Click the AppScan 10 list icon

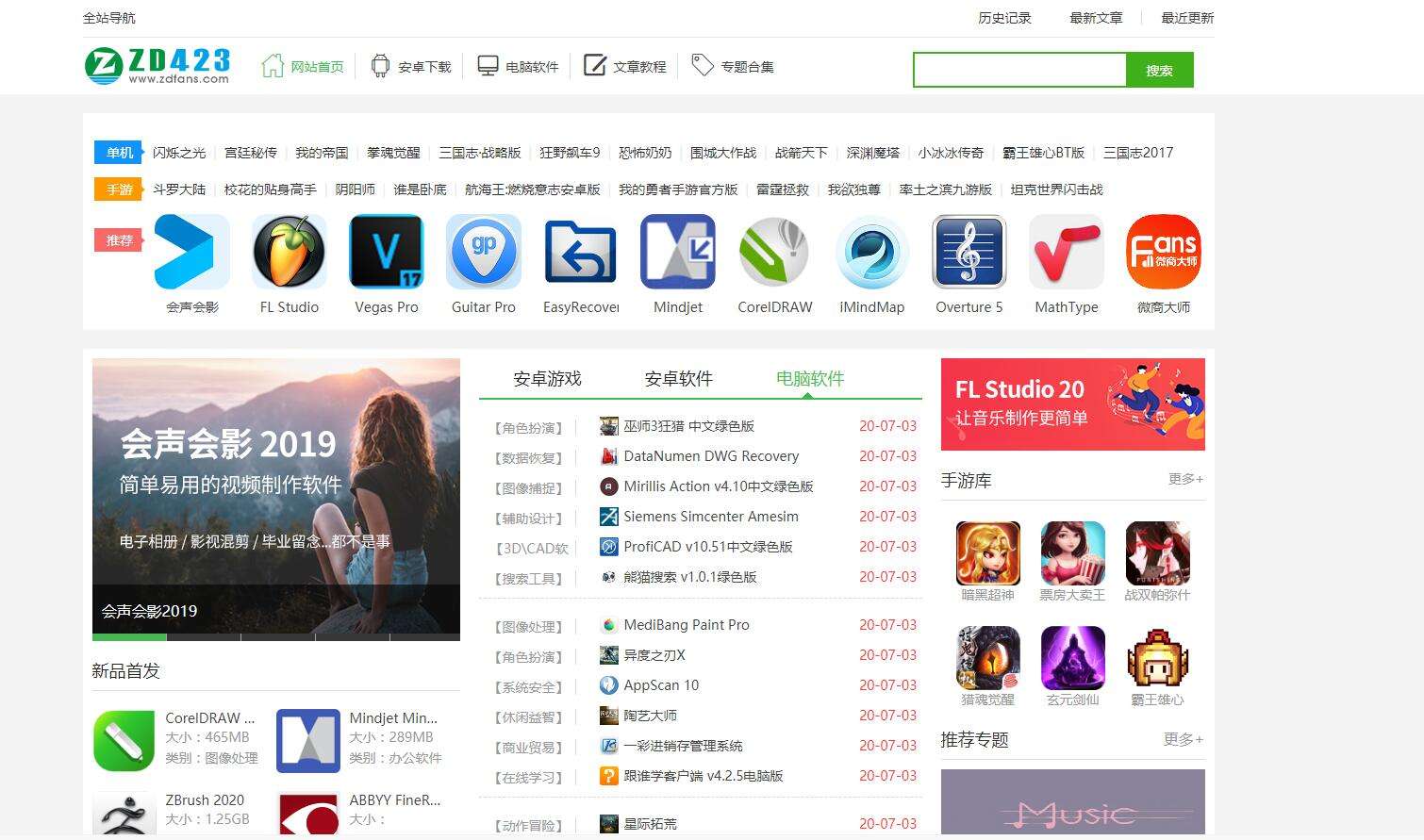click(x=609, y=685)
